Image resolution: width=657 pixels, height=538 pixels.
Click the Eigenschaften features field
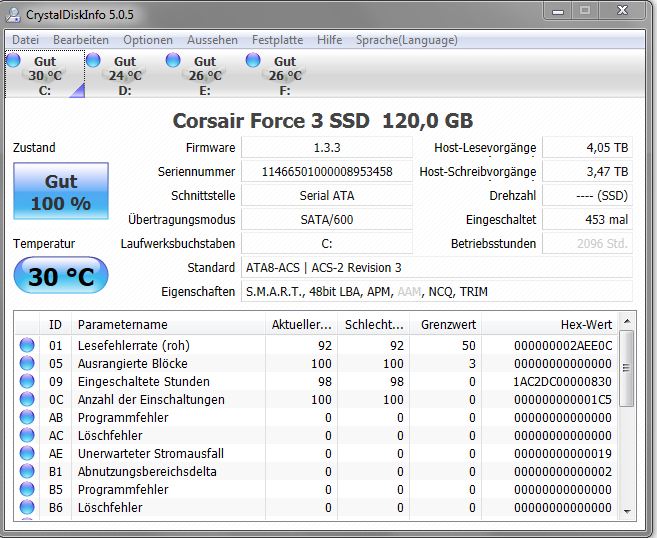(x=437, y=291)
